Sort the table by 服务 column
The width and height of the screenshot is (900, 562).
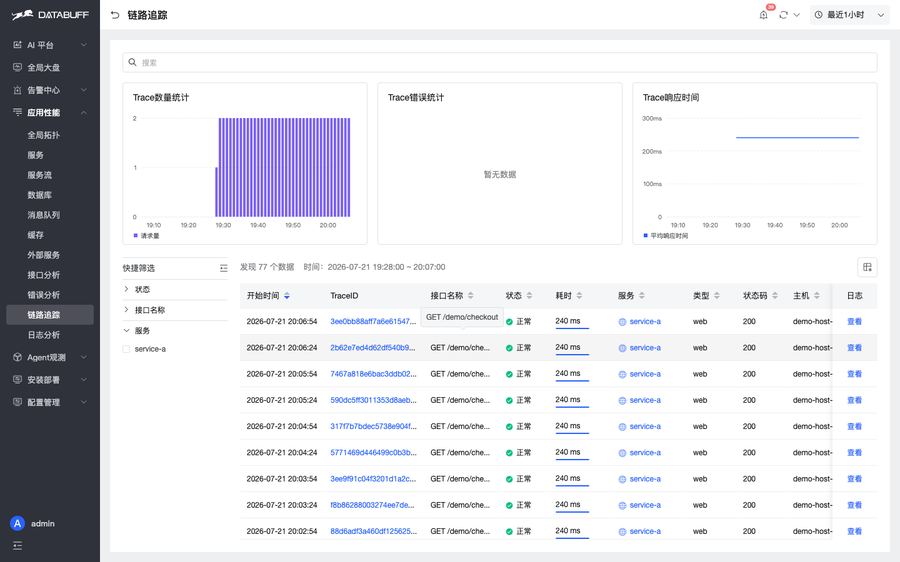pyautogui.click(x=642, y=296)
